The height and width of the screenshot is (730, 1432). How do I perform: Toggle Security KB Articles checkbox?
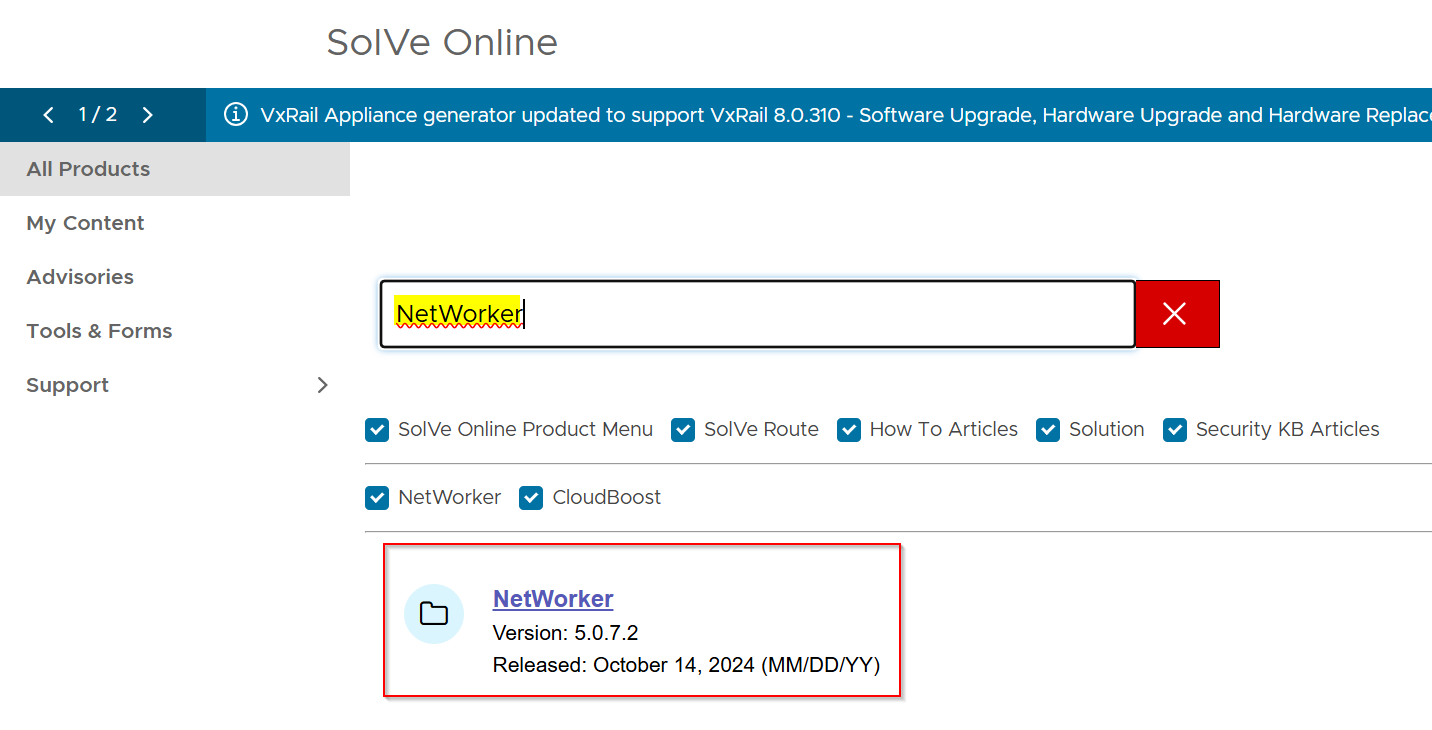1175,430
